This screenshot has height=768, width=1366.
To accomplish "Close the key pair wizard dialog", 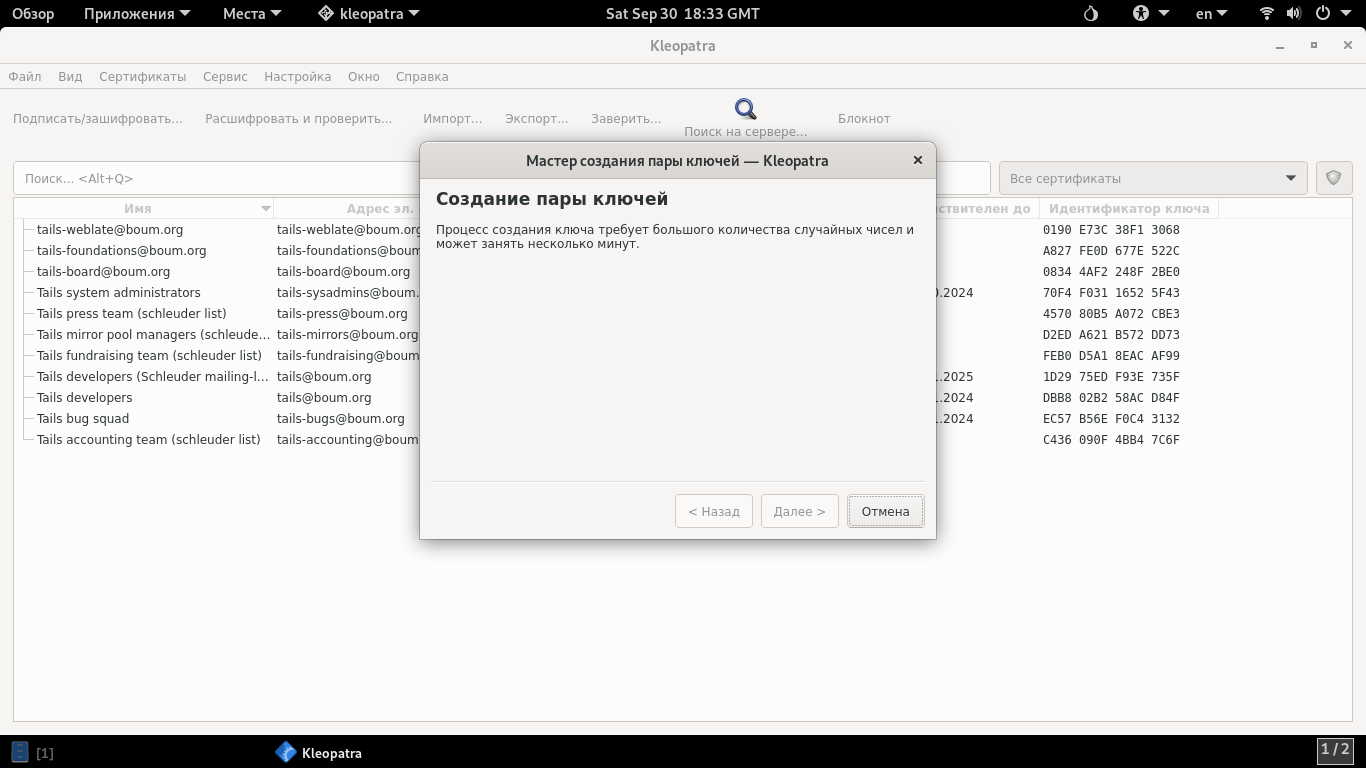I will [x=917, y=160].
